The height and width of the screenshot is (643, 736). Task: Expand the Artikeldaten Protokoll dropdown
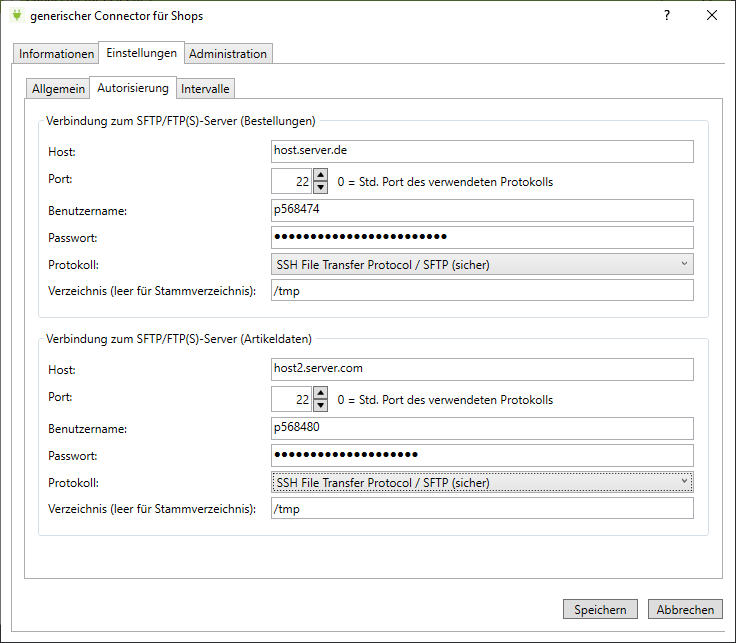(483, 482)
